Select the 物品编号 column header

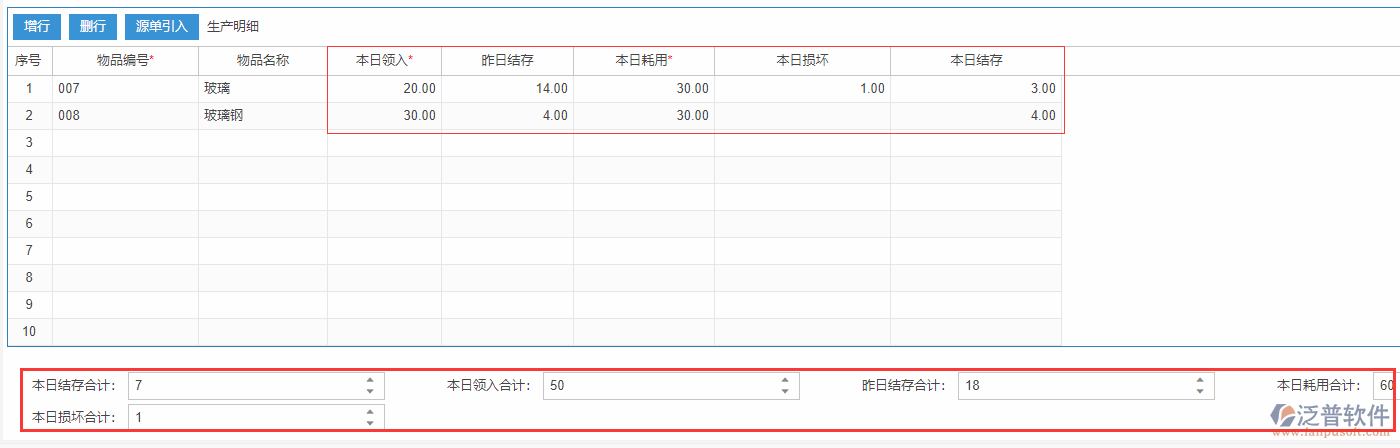point(125,60)
